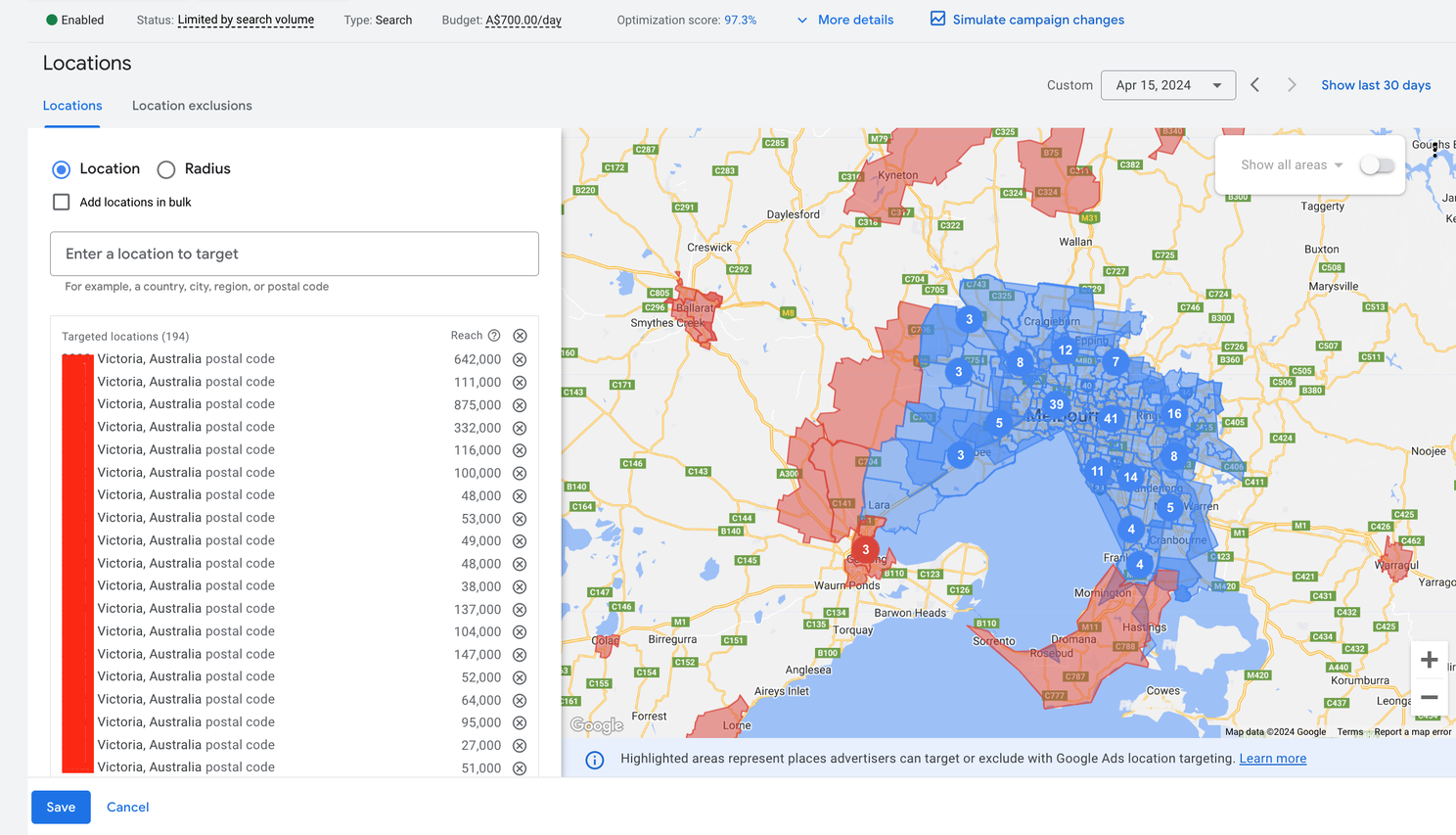Remove the location with reach 95,000
1456x835 pixels.
click(520, 722)
